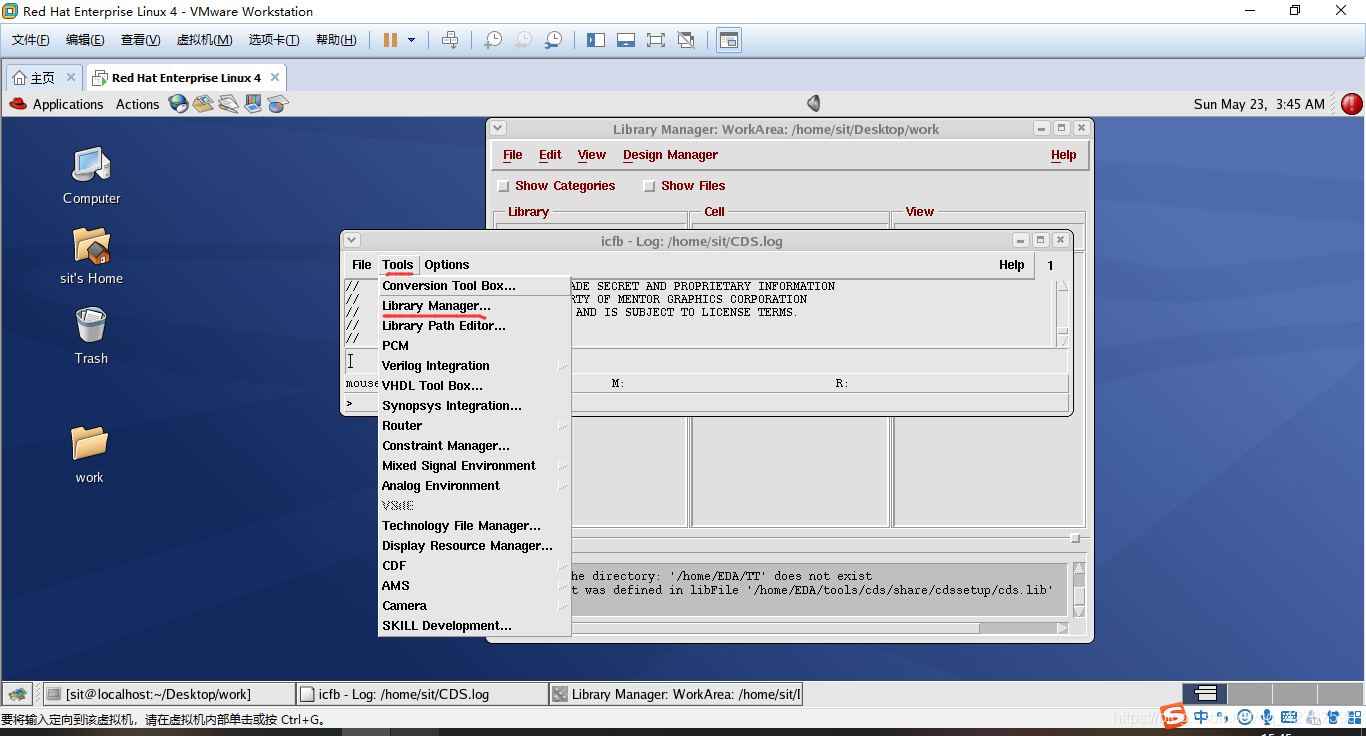Viewport: 1366px width, 736px height.
Task: Choose Constraint Manager... menu entry
Action: tap(474, 446)
